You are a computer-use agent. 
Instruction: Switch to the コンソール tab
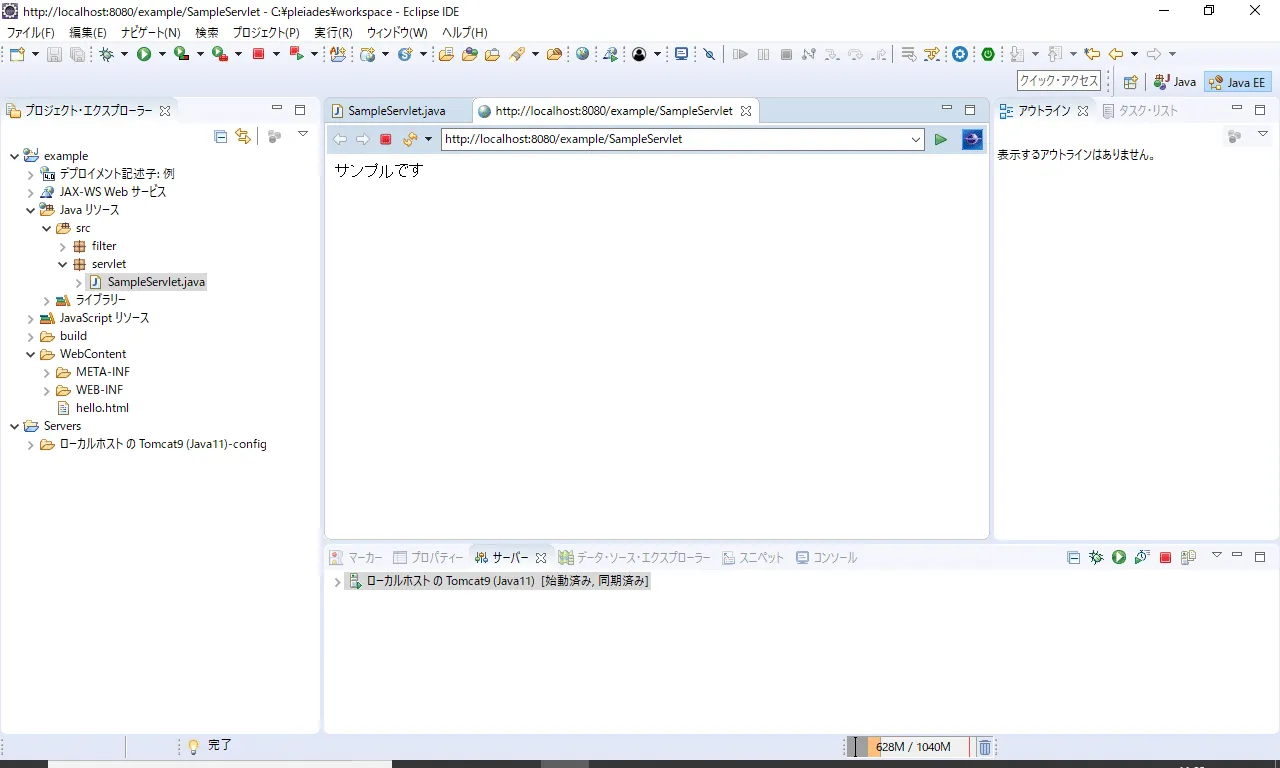click(x=827, y=558)
